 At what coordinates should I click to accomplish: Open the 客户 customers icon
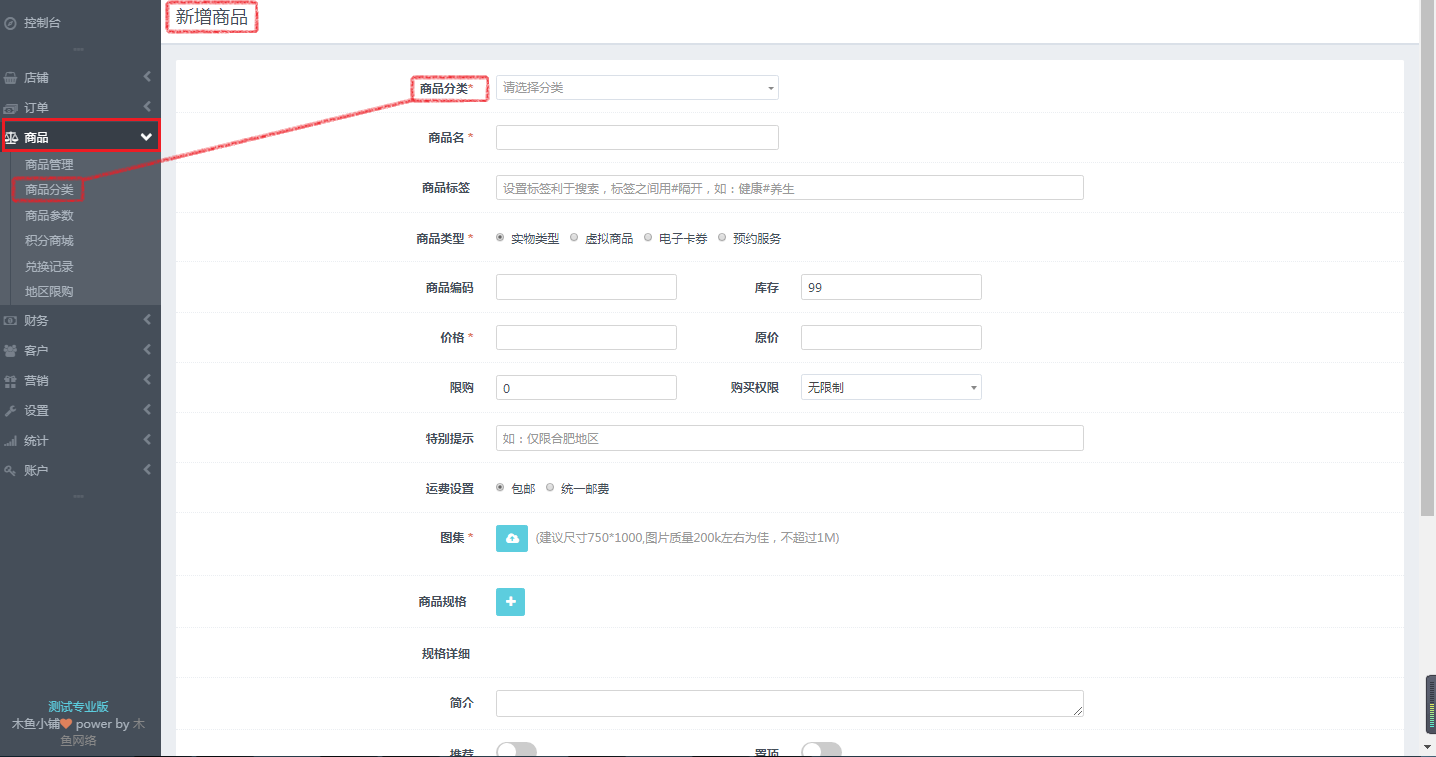point(12,350)
